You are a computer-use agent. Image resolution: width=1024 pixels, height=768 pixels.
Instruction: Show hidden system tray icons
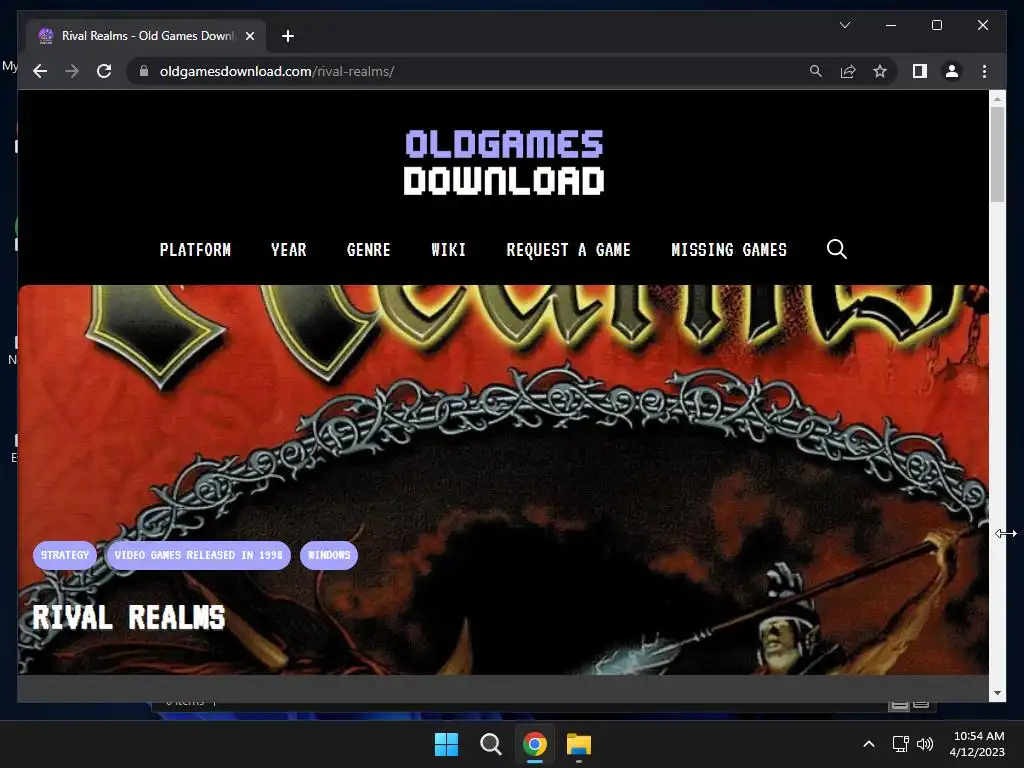pyautogui.click(x=869, y=744)
